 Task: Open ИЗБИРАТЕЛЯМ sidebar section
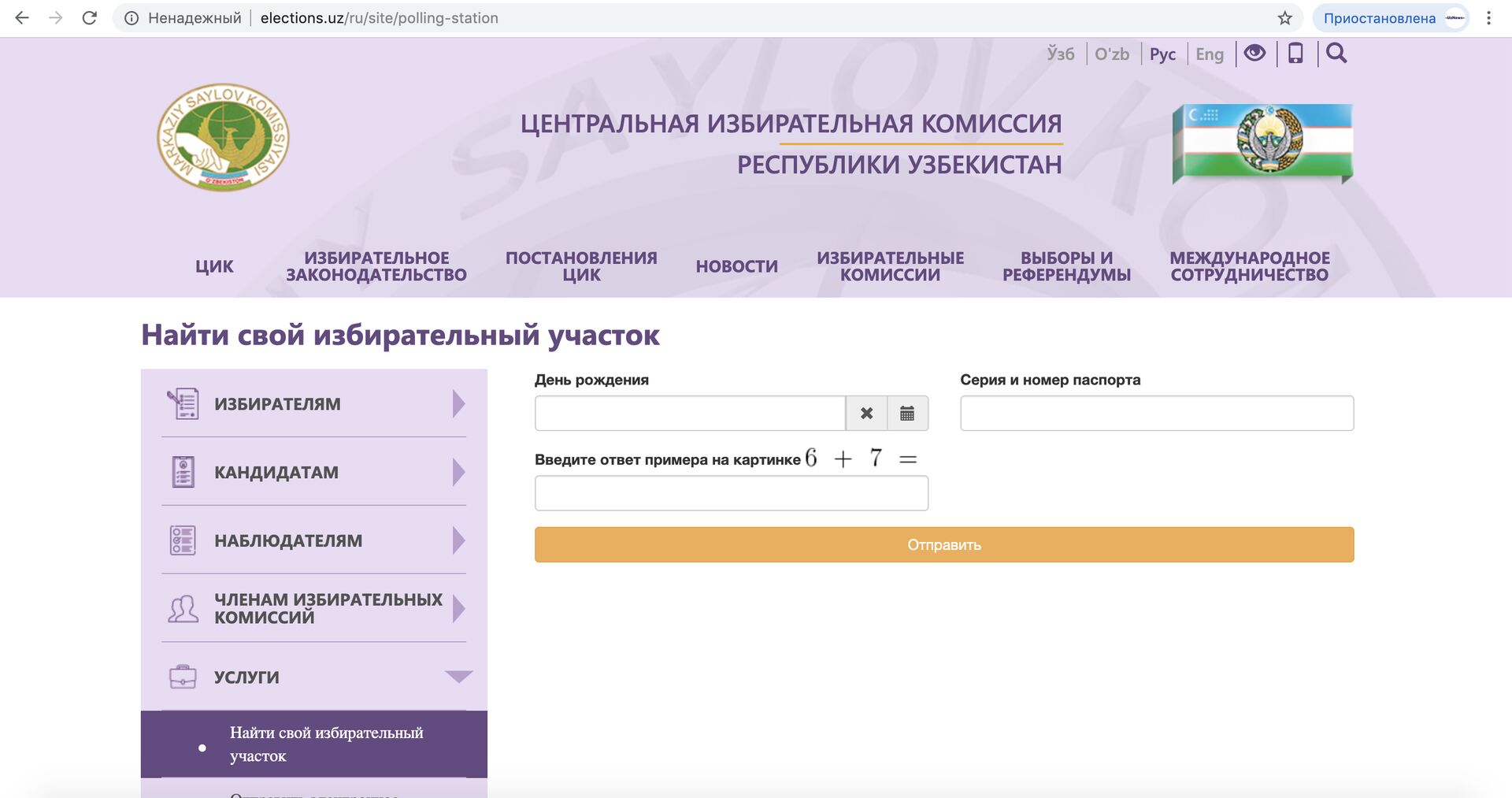[313, 403]
